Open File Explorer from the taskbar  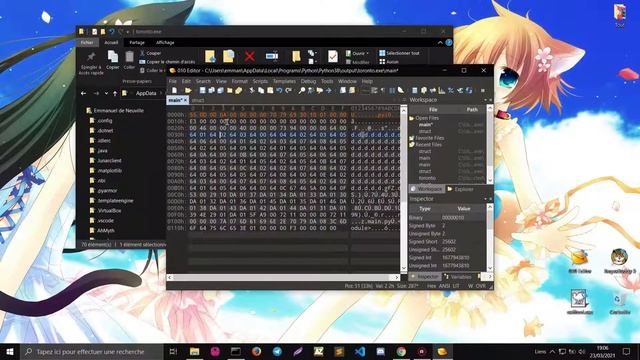[x=194, y=351]
